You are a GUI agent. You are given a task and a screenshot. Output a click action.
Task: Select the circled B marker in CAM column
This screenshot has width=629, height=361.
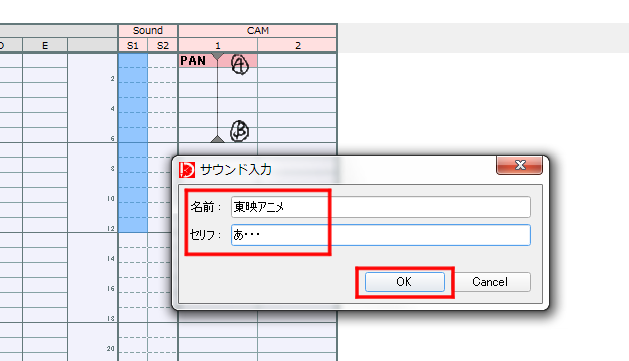239,131
